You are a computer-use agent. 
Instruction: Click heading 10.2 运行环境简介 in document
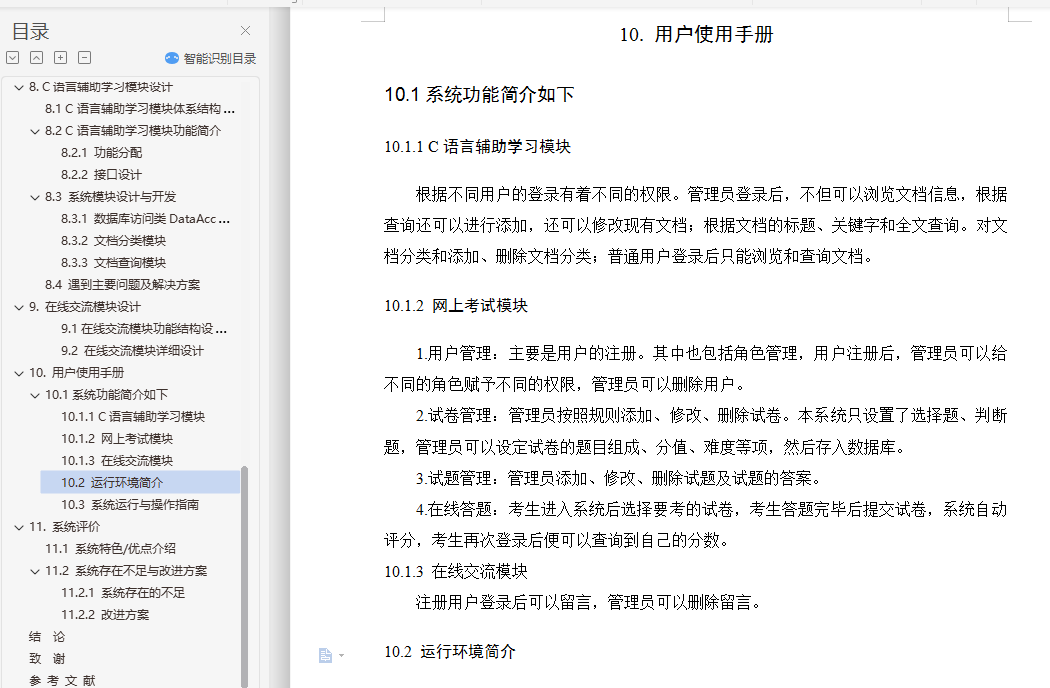pos(450,652)
